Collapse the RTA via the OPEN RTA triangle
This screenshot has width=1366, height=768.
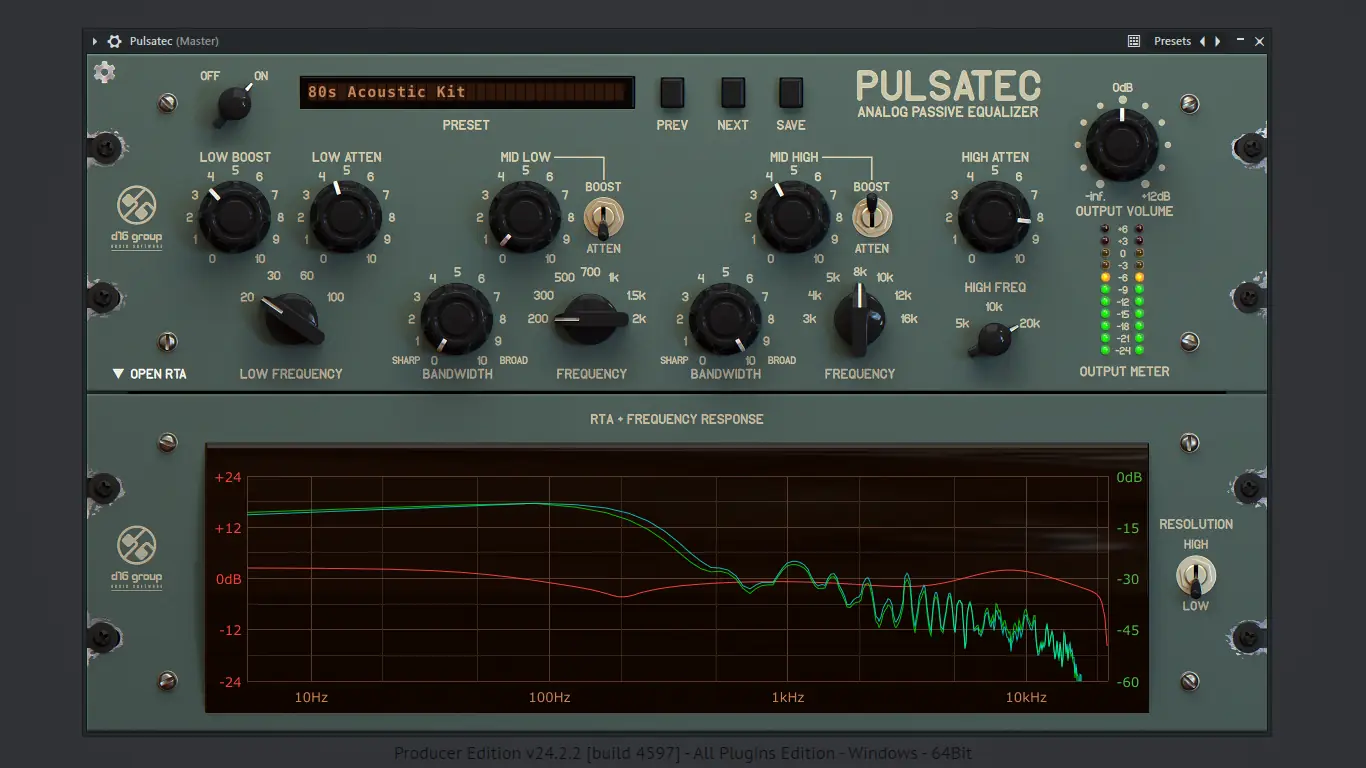[x=117, y=373]
